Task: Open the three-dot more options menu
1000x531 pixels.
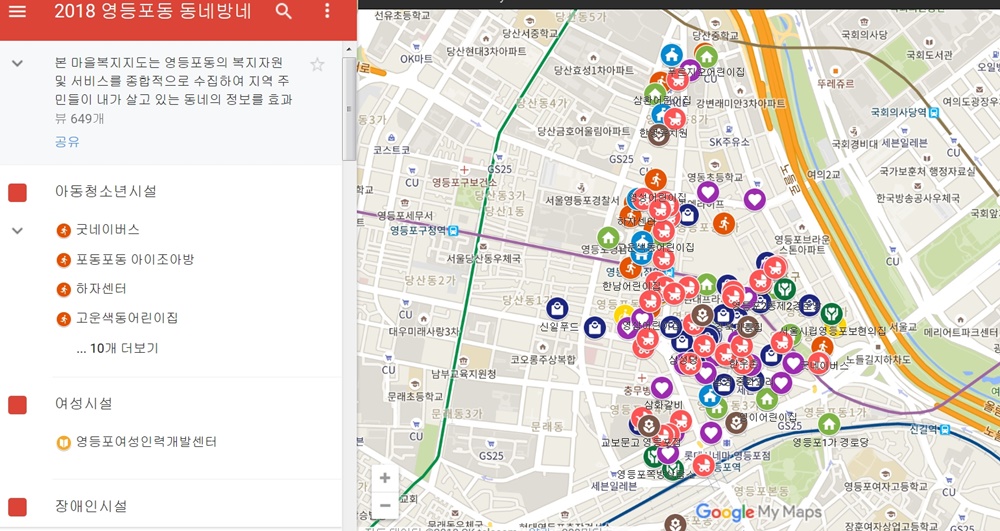Action: tap(327, 11)
